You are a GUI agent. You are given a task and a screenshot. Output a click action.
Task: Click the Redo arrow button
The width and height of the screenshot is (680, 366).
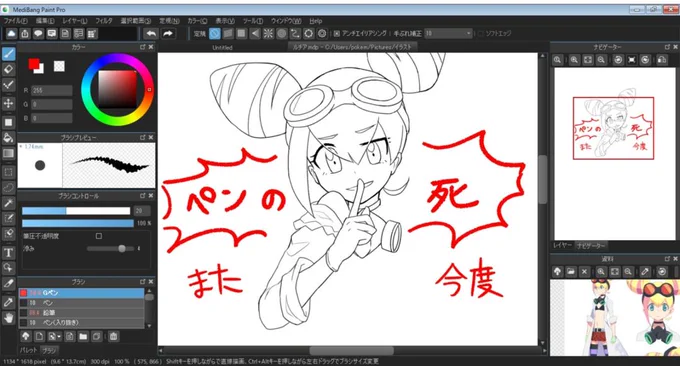pyautogui.click(x=168, y=33)
